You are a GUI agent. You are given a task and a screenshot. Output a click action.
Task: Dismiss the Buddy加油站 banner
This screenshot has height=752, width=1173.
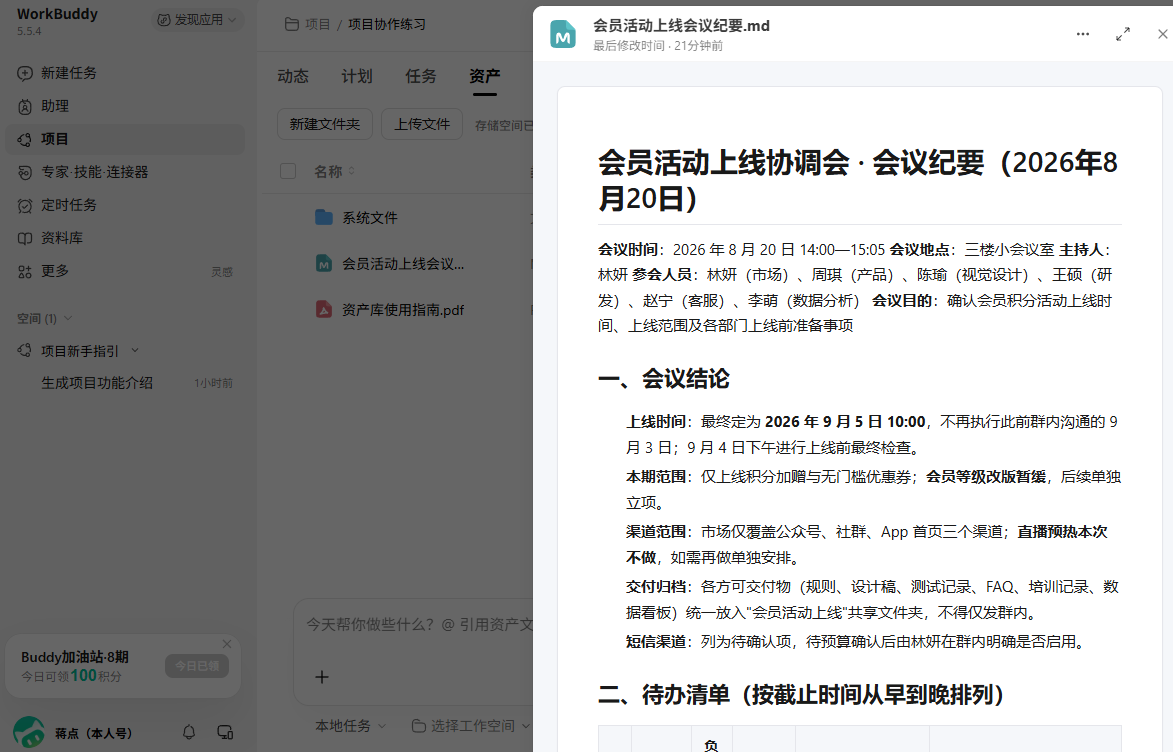click(227, 644)
